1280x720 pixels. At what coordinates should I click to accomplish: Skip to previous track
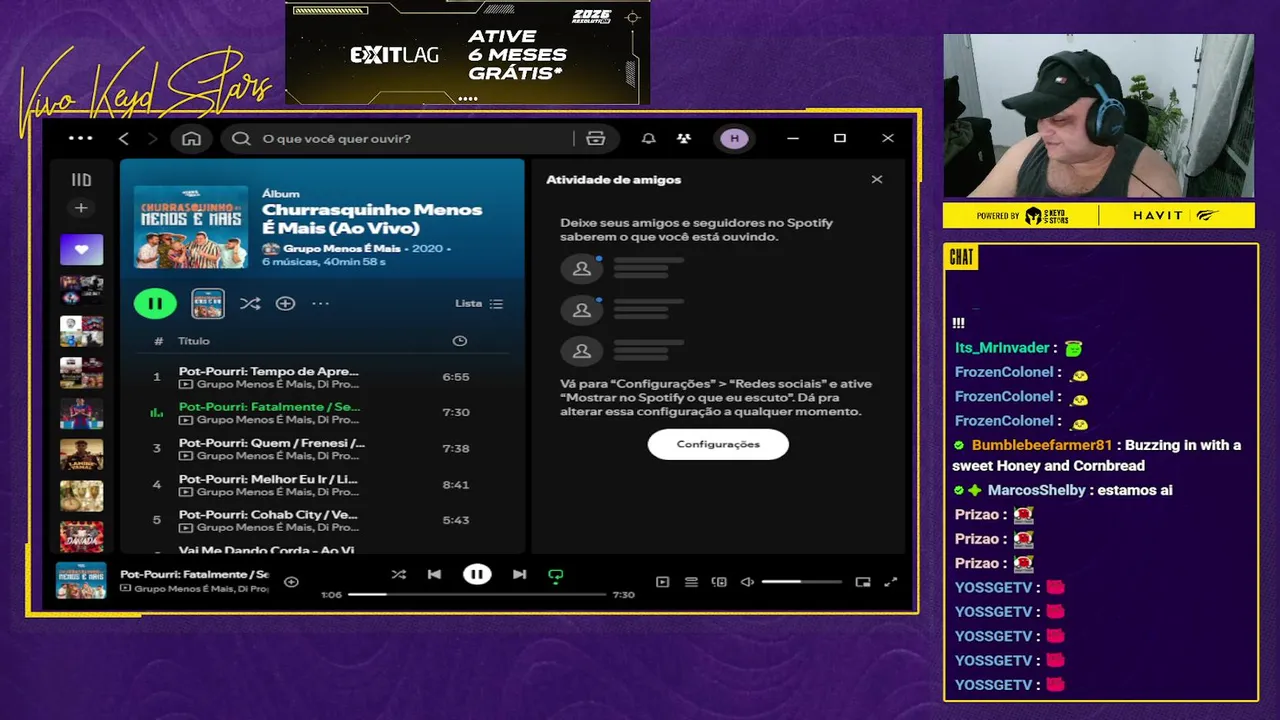point(434,574)
